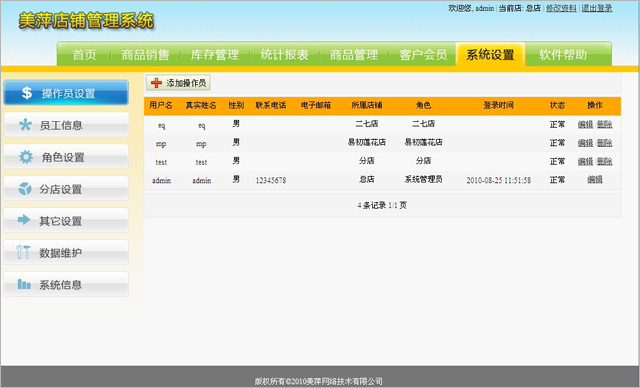640x388 pixels.
Task: Delete the eq operator row
Action: tap(604, 124)
